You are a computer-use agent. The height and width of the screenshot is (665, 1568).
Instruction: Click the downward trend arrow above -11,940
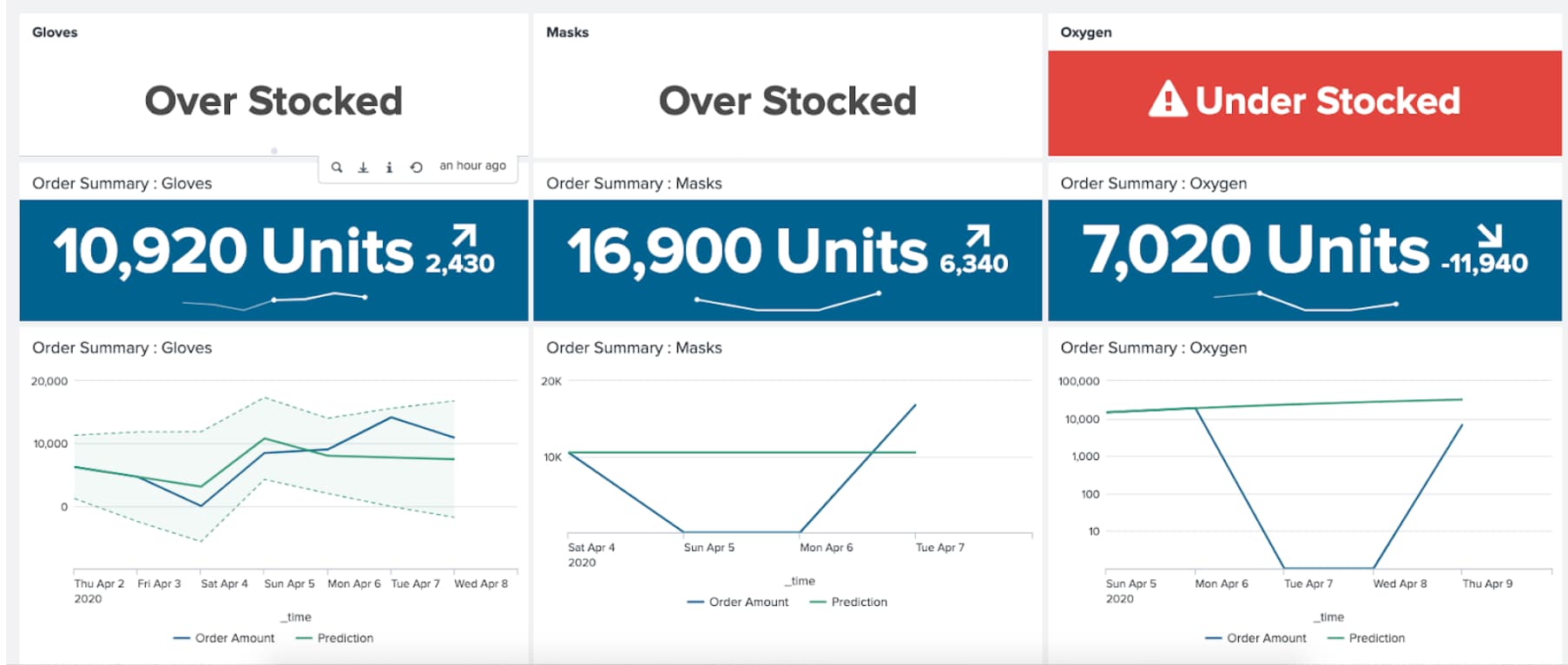(x=1490, y=235)
